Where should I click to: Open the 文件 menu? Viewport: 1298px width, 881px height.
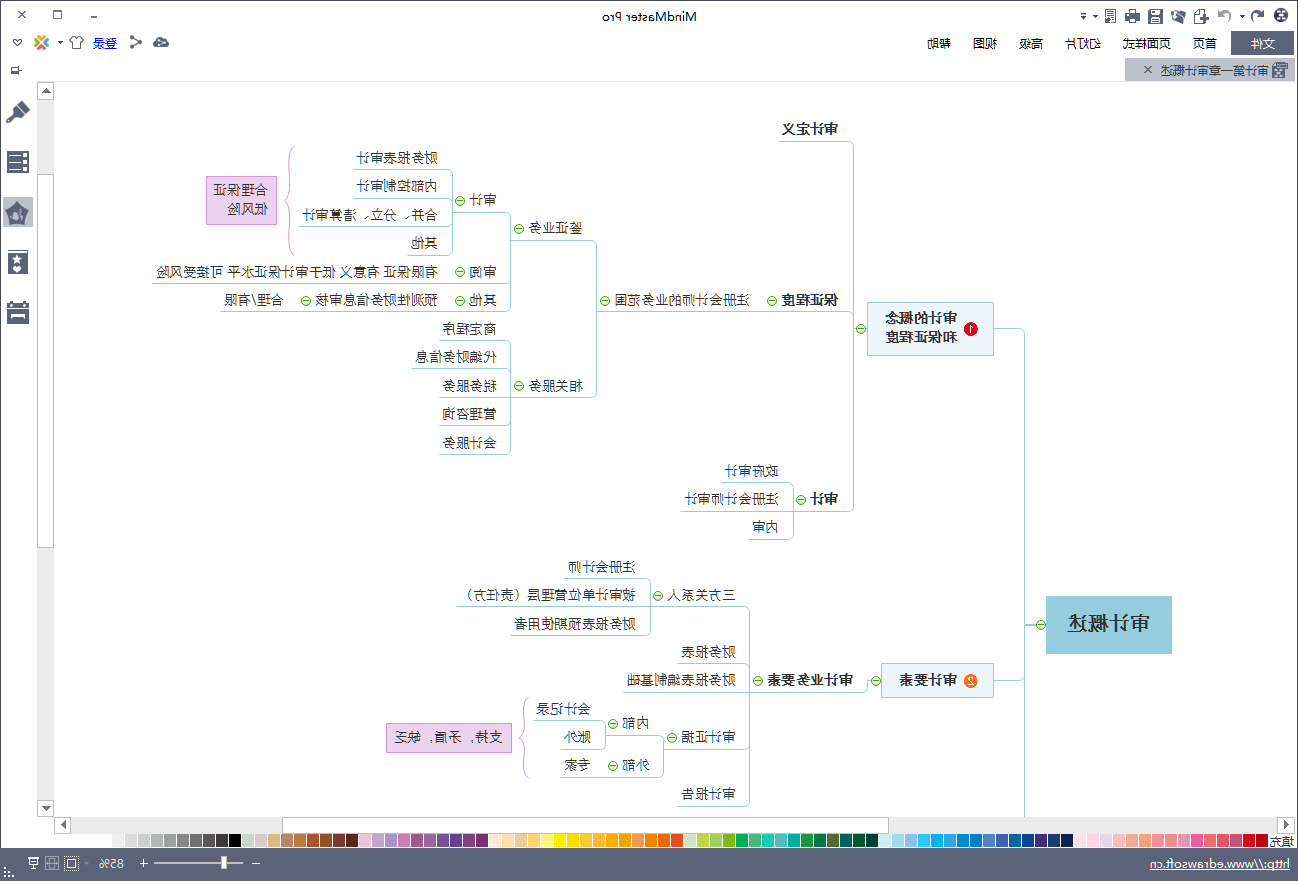tap(1263, 43)
